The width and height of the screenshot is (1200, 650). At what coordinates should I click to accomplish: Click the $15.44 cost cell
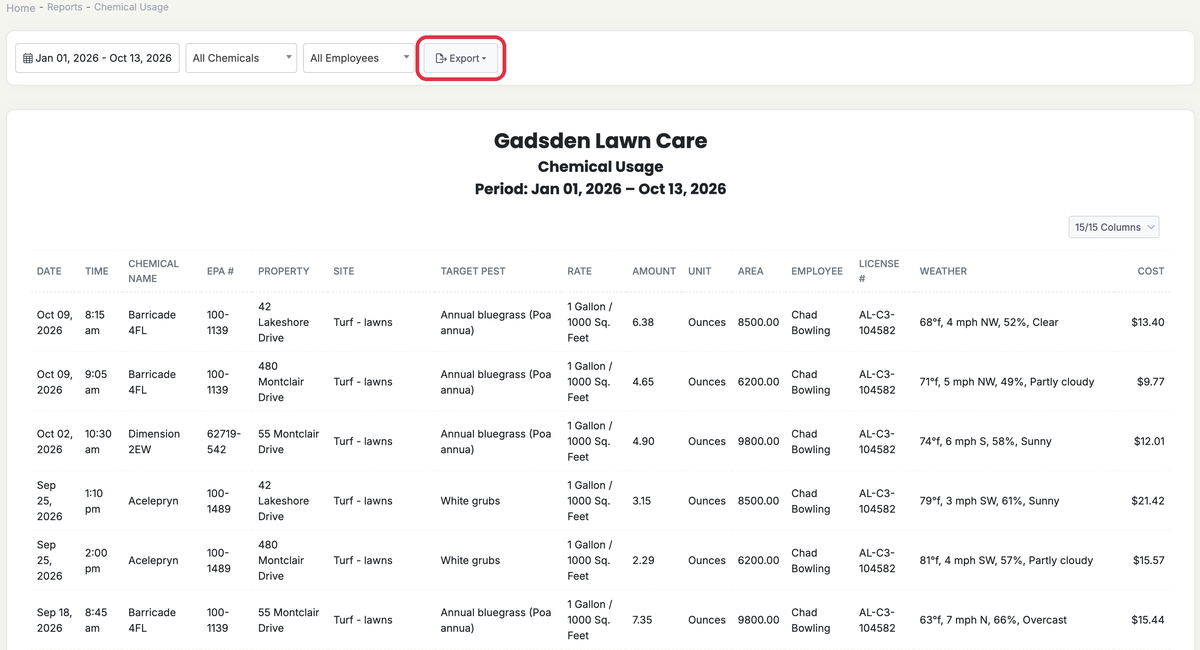[x=1148, y=620]
